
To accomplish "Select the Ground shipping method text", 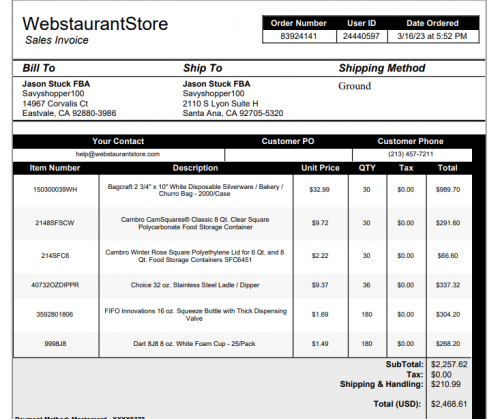I will (355, 86).
